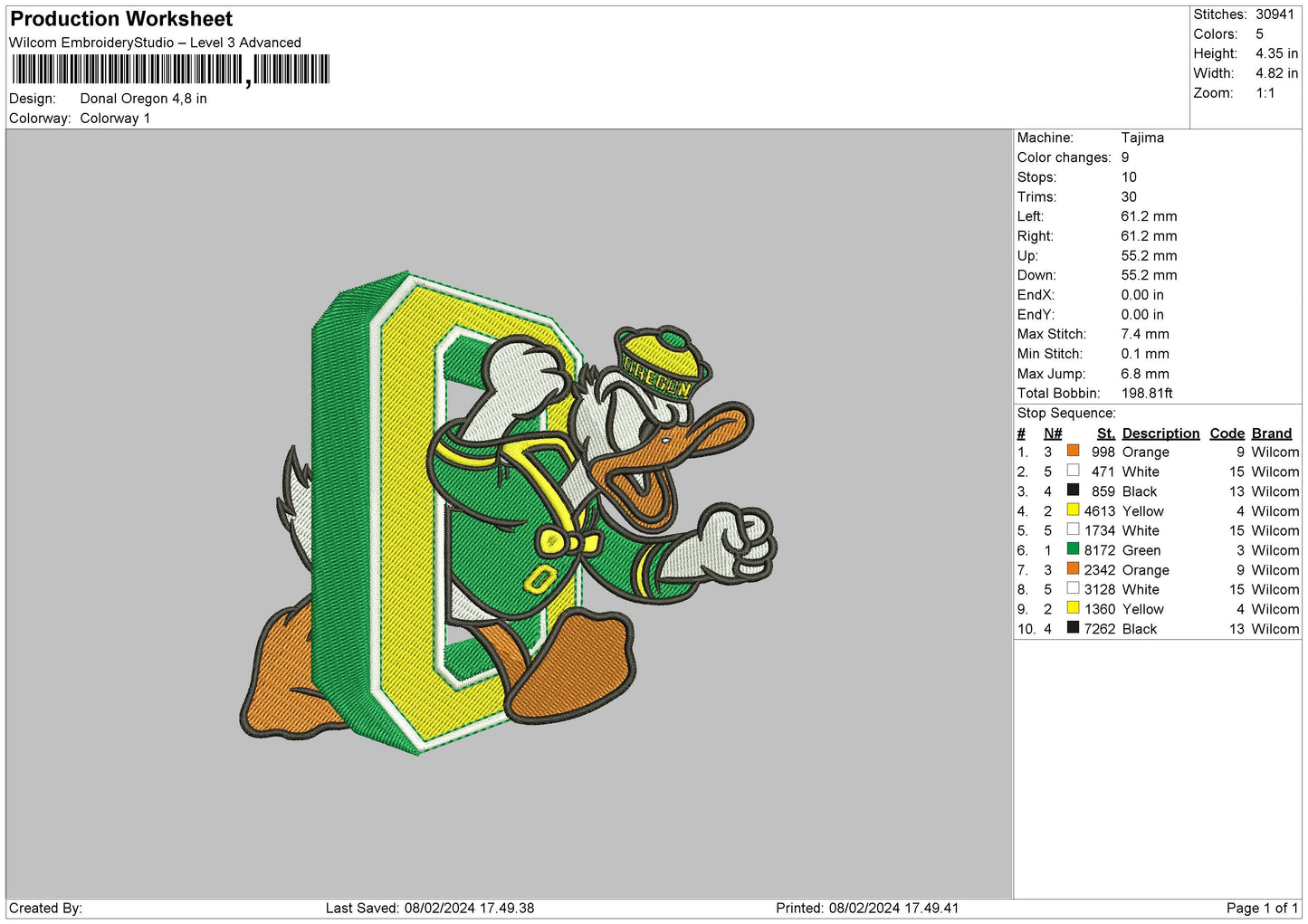Select stitch count '1734' in row 5
The image size is (1308, 924).
click(x=1100, y=531)
